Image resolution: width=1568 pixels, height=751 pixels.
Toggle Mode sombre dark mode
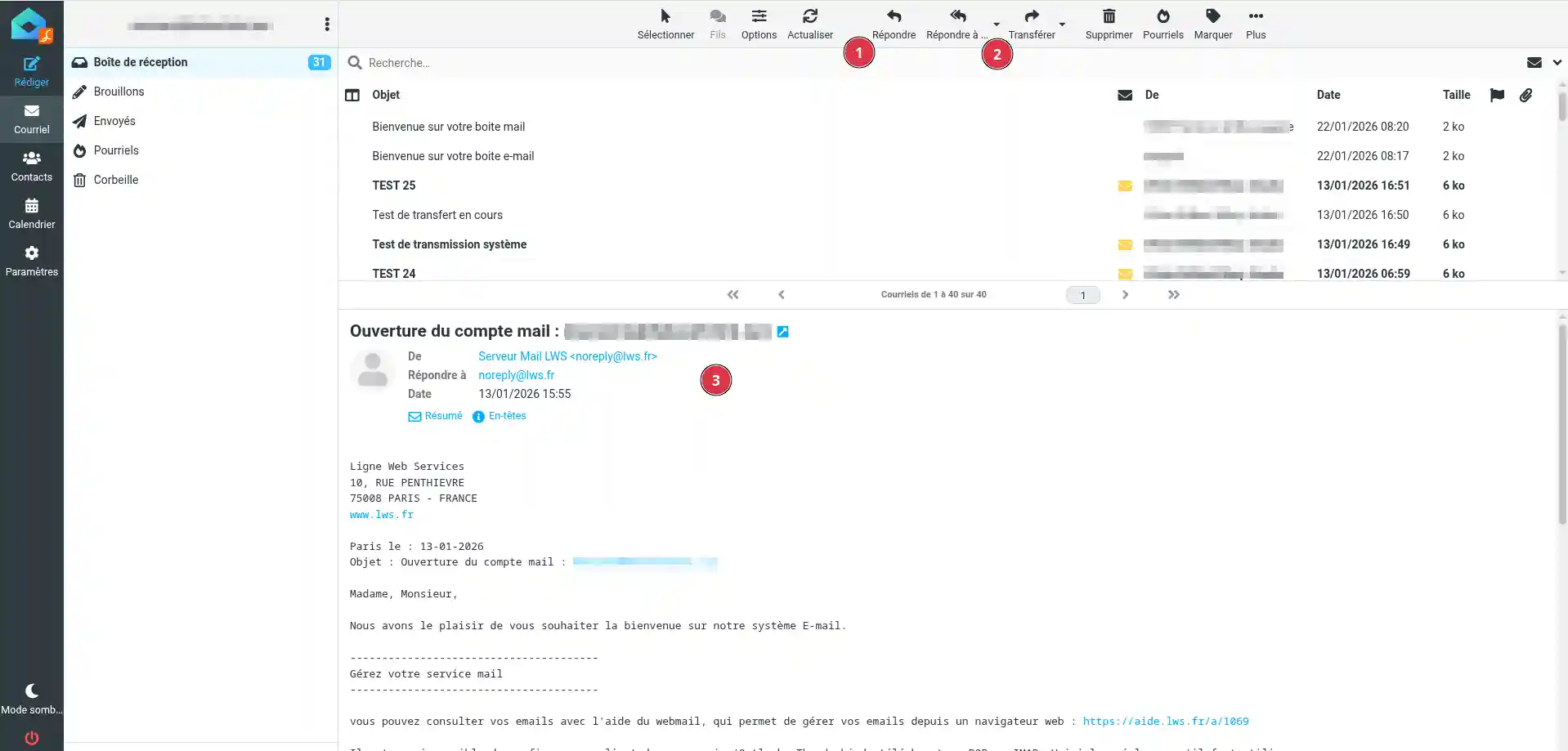[32, 700]
